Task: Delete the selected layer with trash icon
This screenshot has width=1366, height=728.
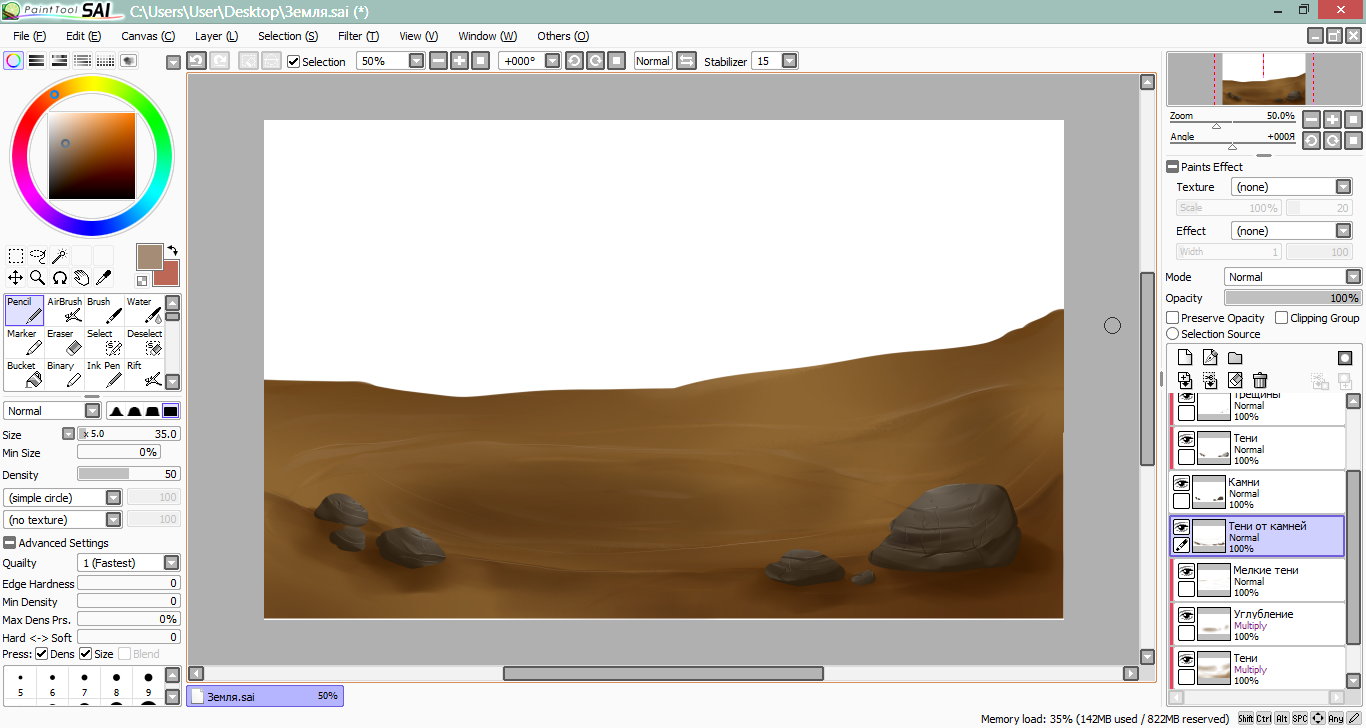Action: (x=1260, y=380)
